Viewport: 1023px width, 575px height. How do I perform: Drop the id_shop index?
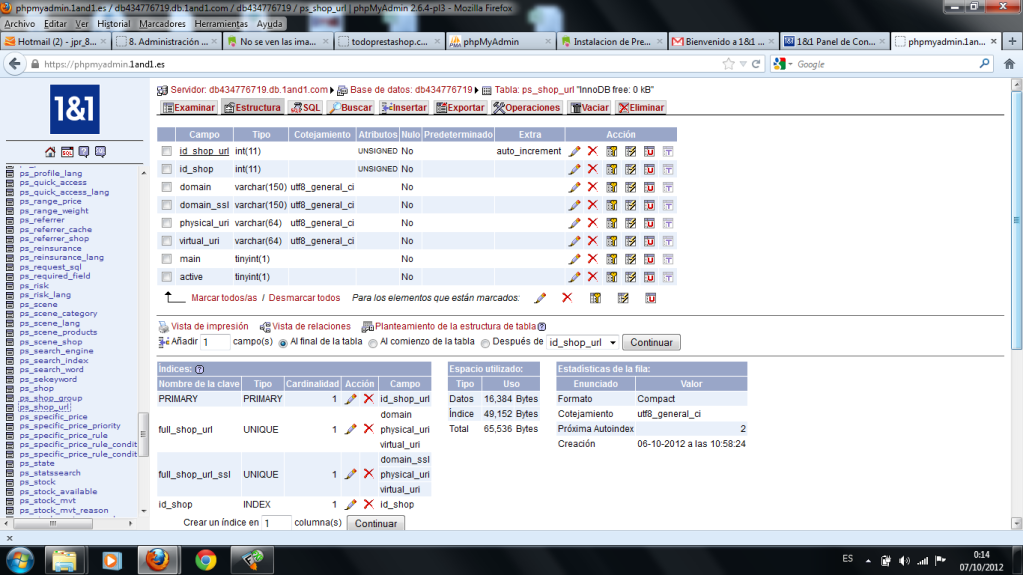pos(369,504)
